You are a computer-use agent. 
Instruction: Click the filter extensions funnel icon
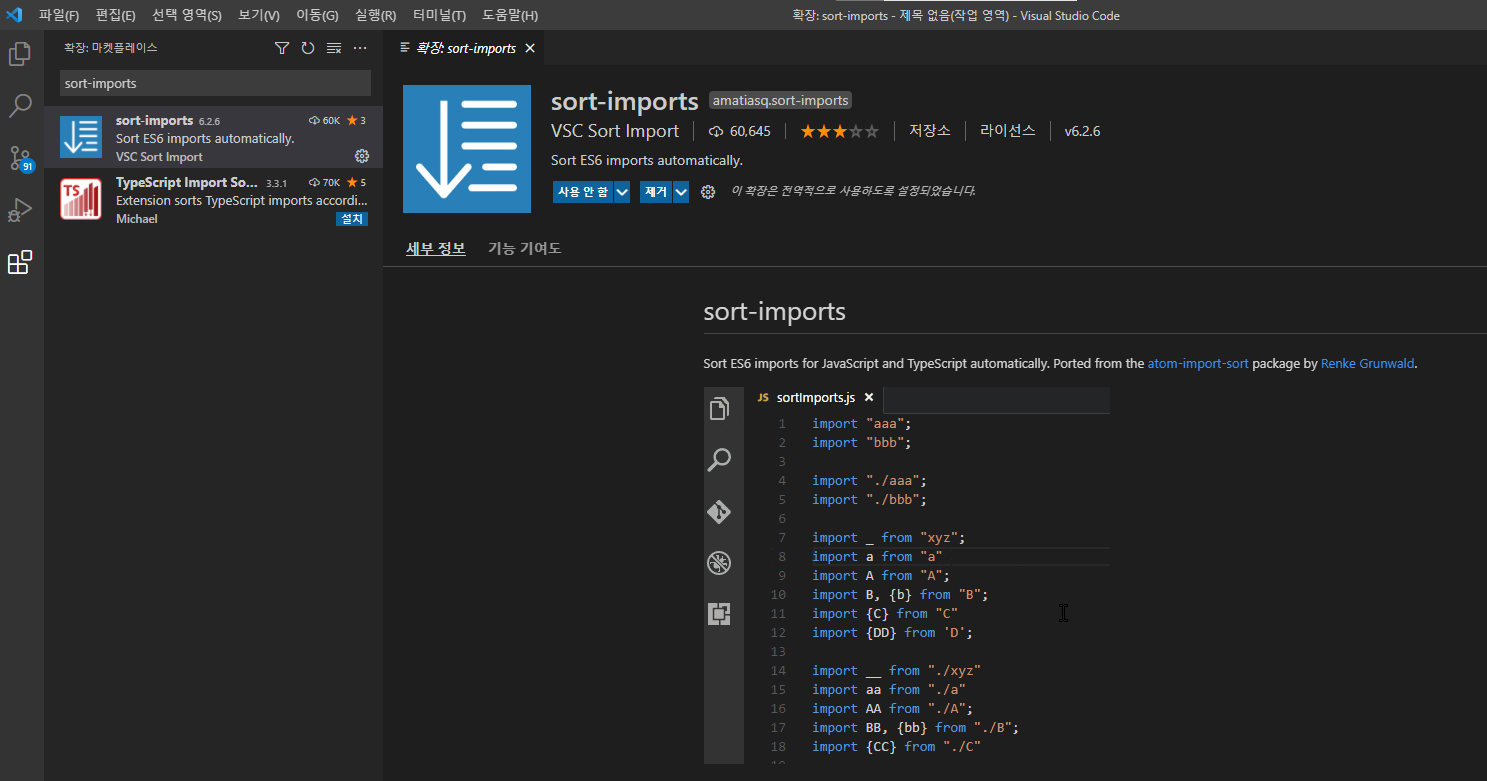point(282,48)
